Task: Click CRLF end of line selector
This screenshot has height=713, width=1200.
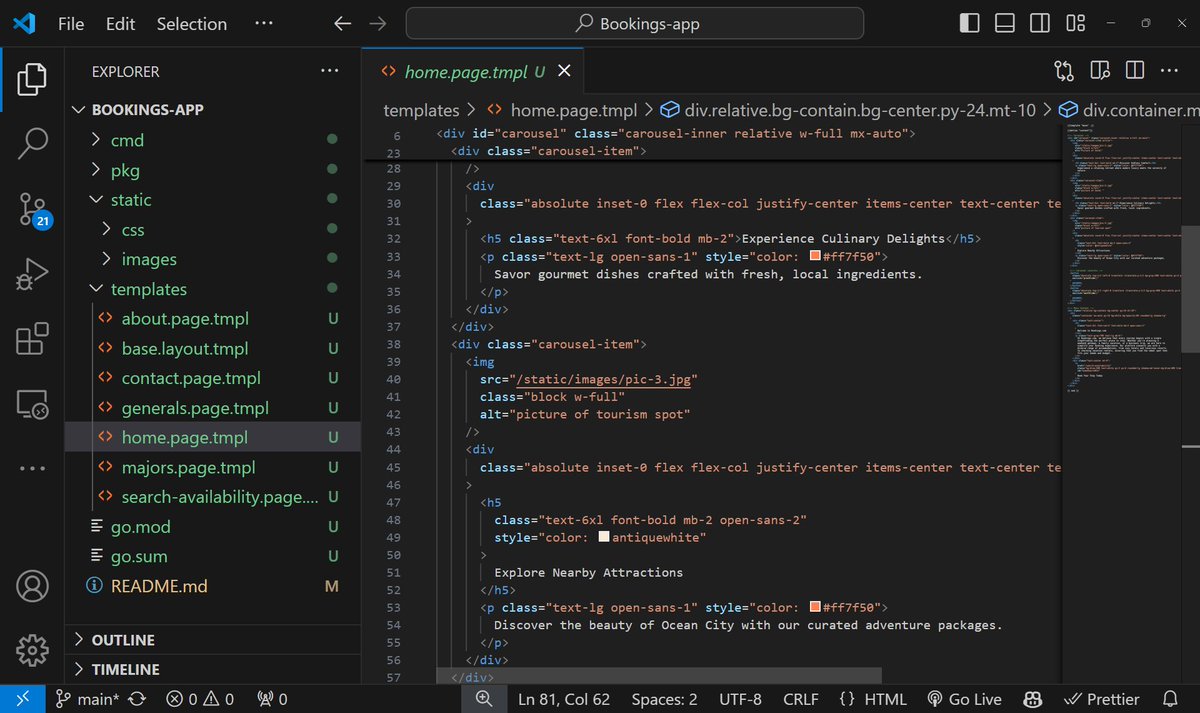Action: (801, 699)
